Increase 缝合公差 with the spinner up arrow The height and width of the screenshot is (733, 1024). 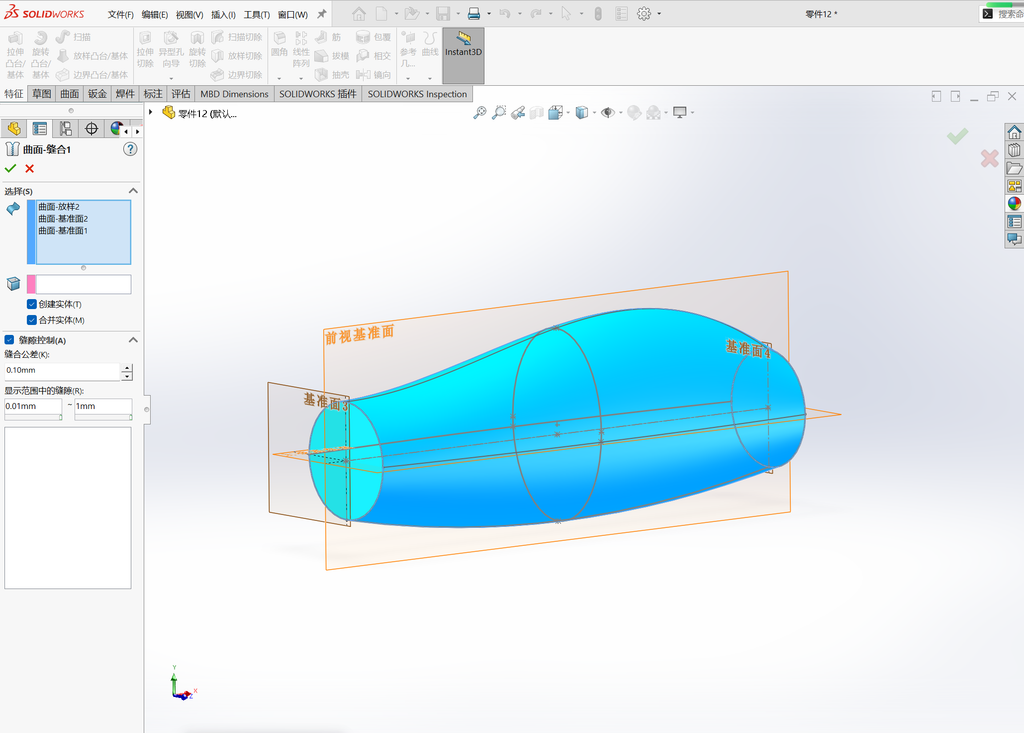click(x=127, y=368)
